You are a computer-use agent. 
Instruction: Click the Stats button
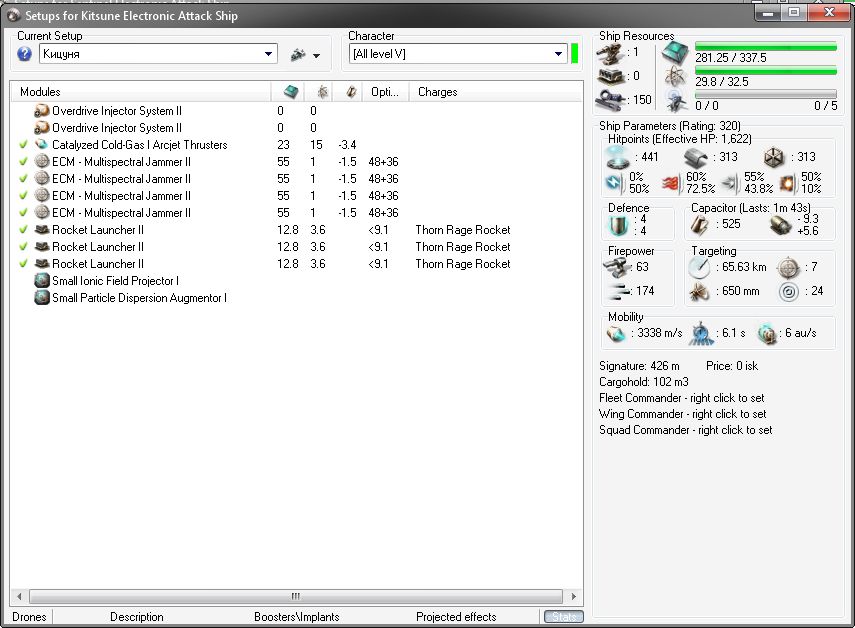564,617
